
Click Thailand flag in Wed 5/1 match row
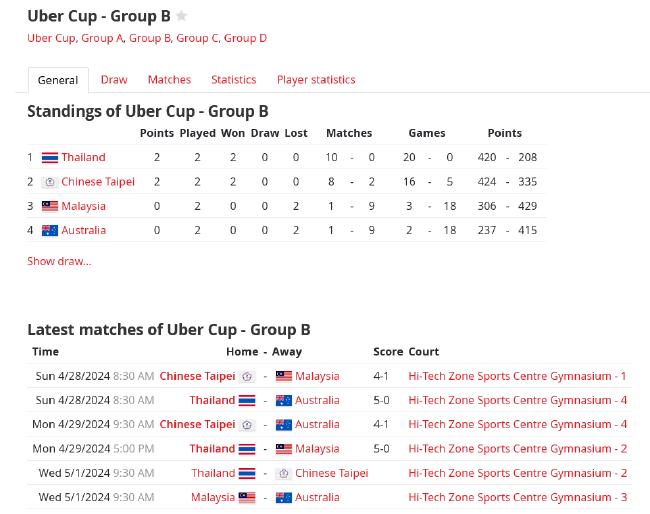(x=247, y=473)
